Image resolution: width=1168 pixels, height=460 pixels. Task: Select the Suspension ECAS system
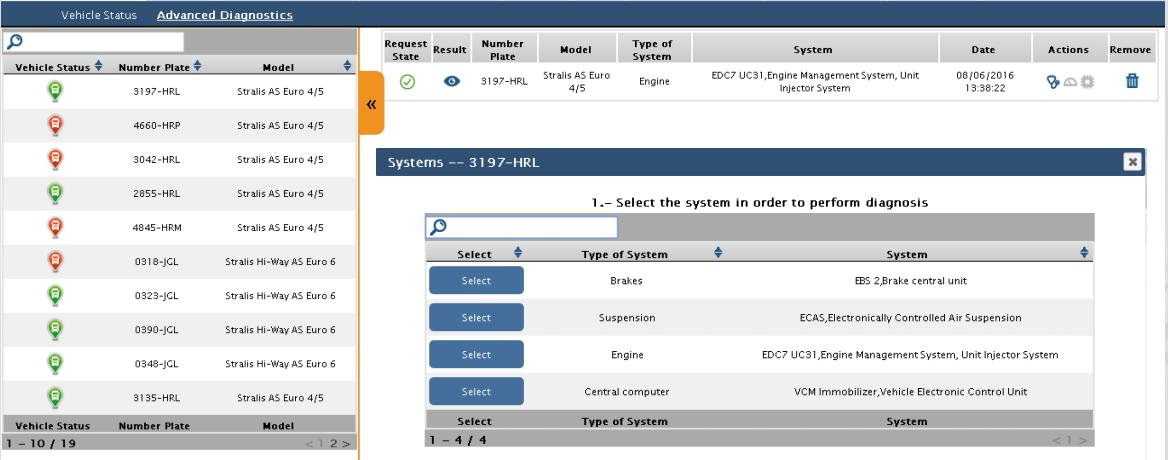476,318
